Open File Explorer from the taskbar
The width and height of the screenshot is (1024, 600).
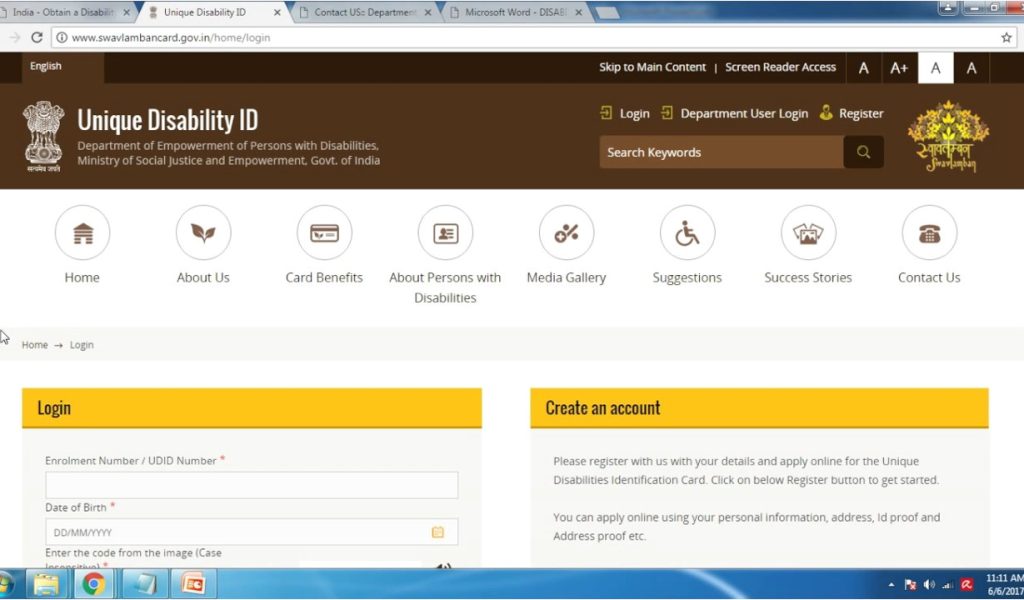click(46, 584)
